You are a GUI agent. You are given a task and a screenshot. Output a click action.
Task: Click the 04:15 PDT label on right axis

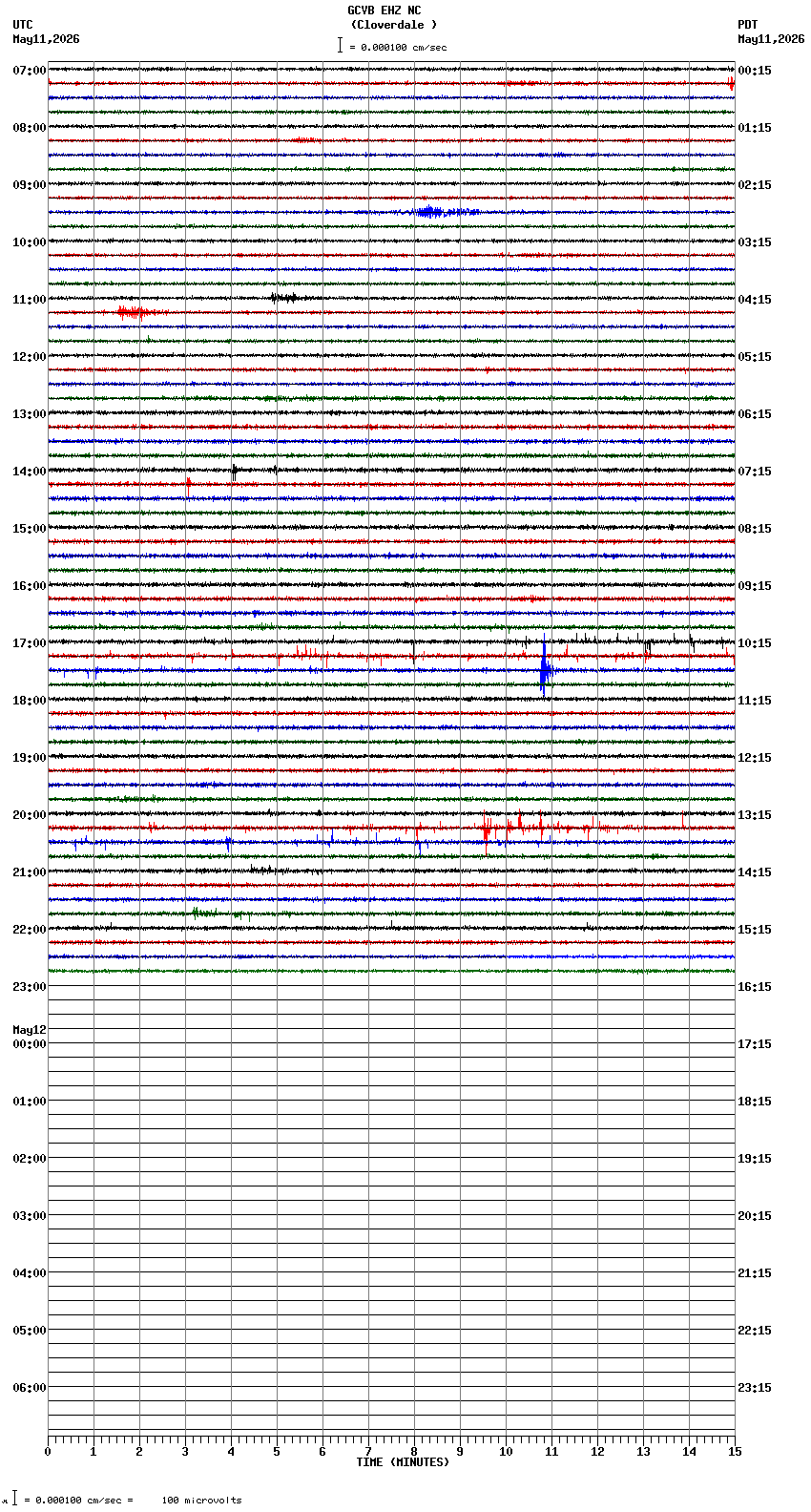pos(755,300)
